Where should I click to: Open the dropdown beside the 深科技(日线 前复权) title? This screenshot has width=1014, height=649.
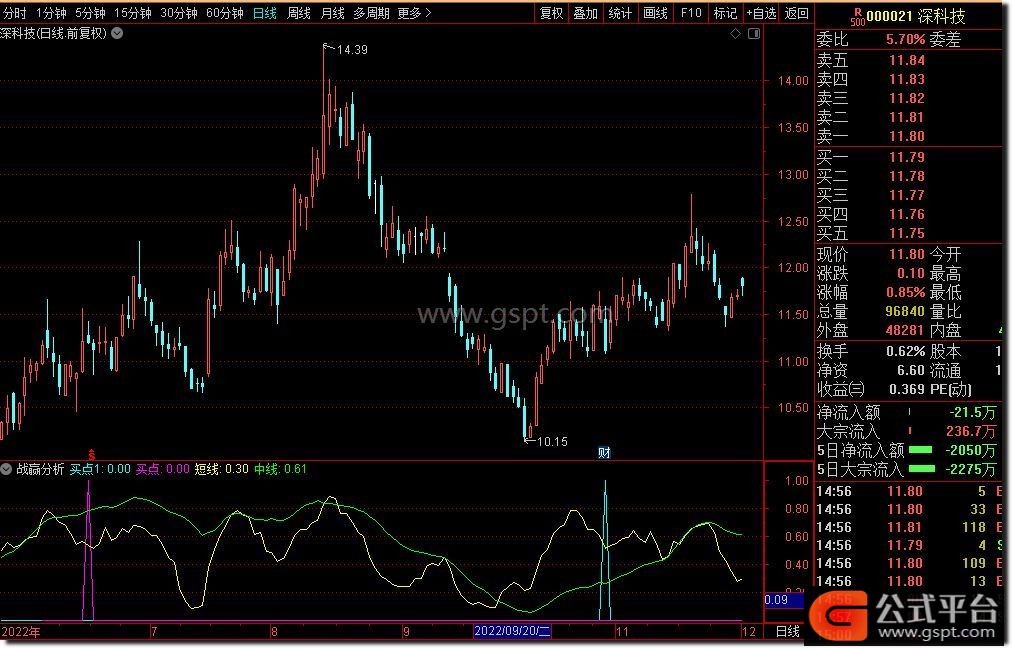click(x=117, y=33)
